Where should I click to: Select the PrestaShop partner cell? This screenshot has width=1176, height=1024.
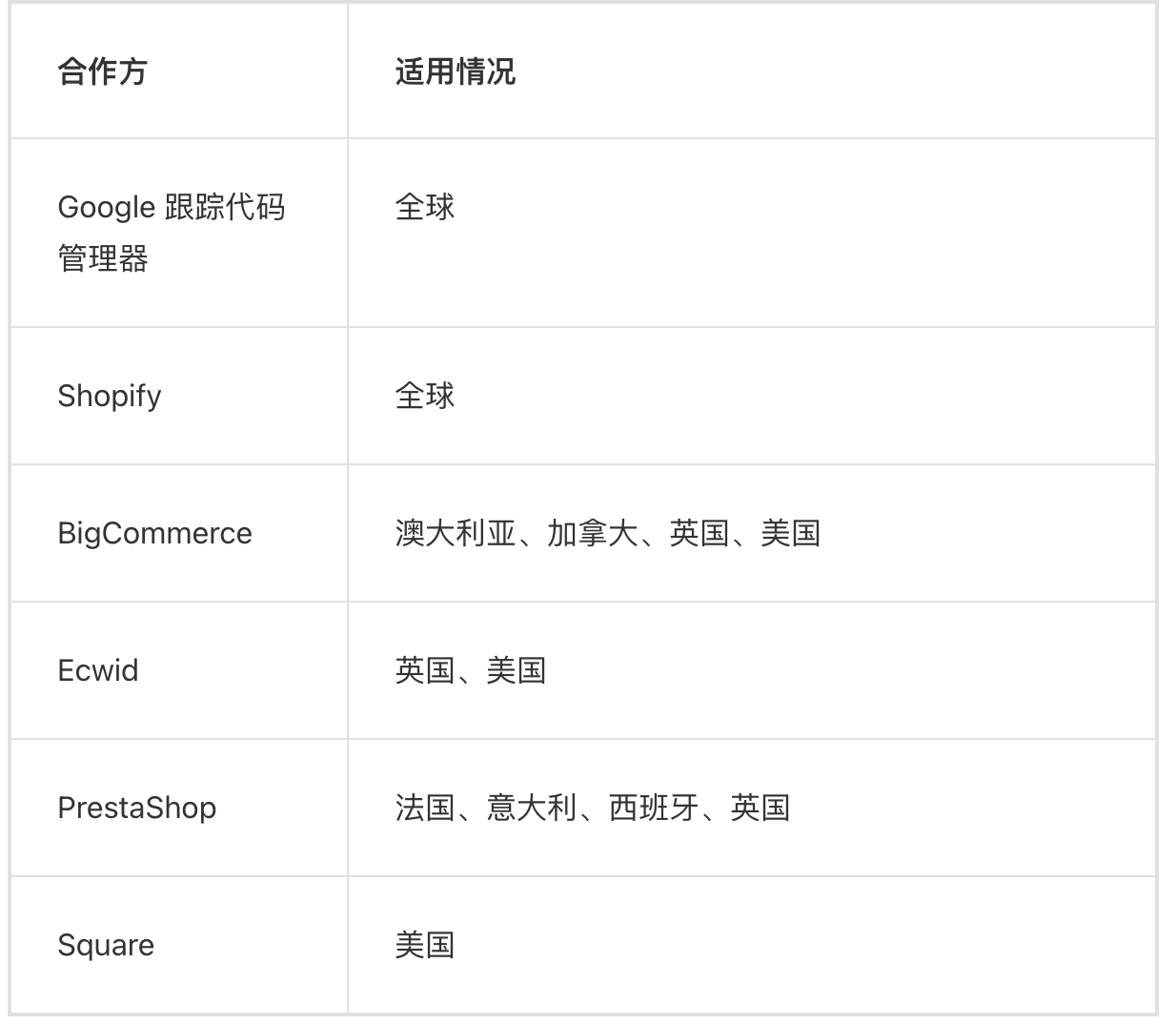[137, 808]
